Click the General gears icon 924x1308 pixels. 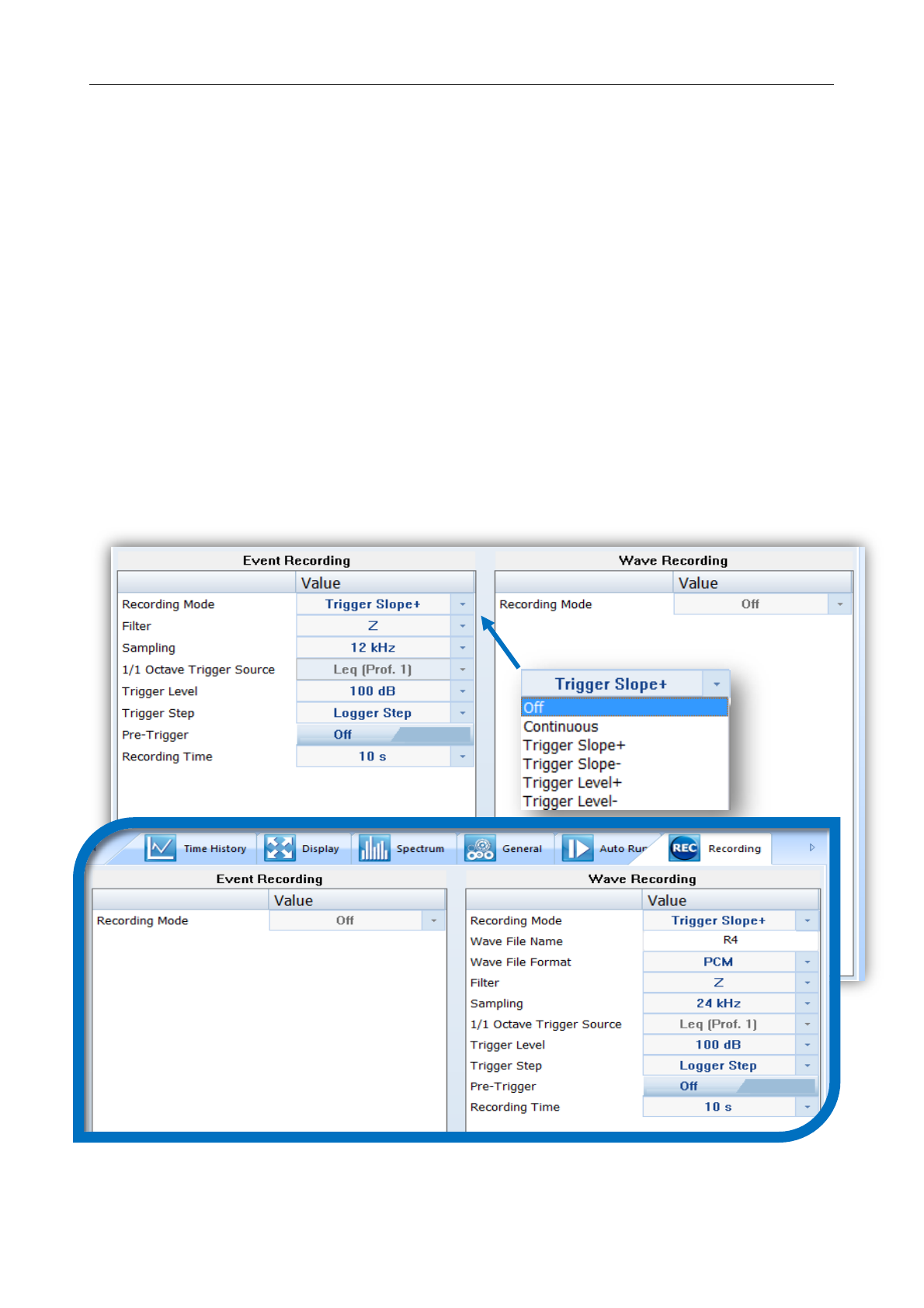pos(480,848)
